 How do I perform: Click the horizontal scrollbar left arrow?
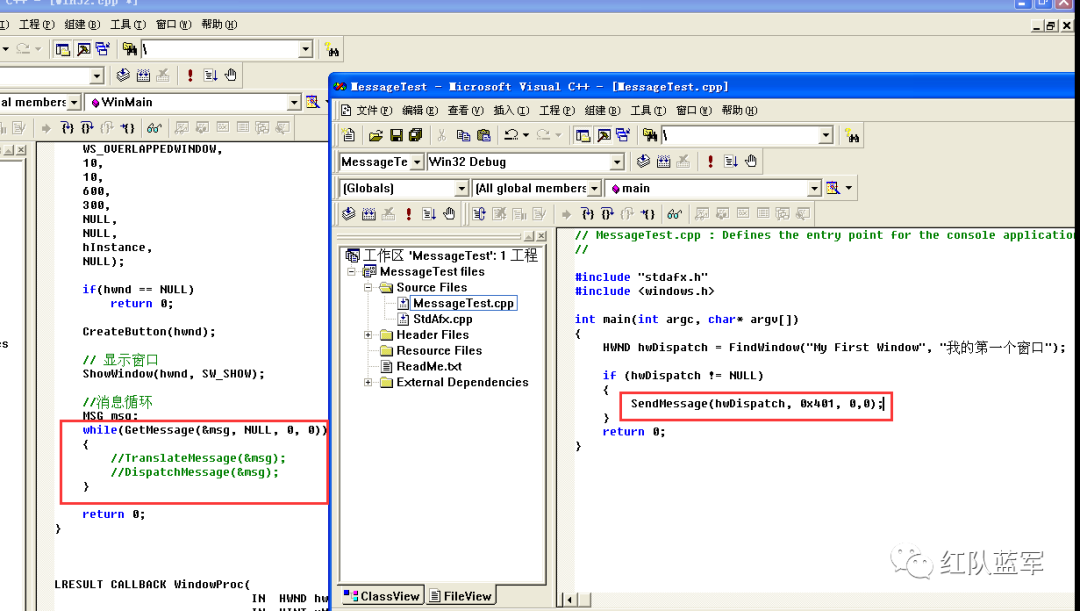pyautogui.click(x=569, y=600)
